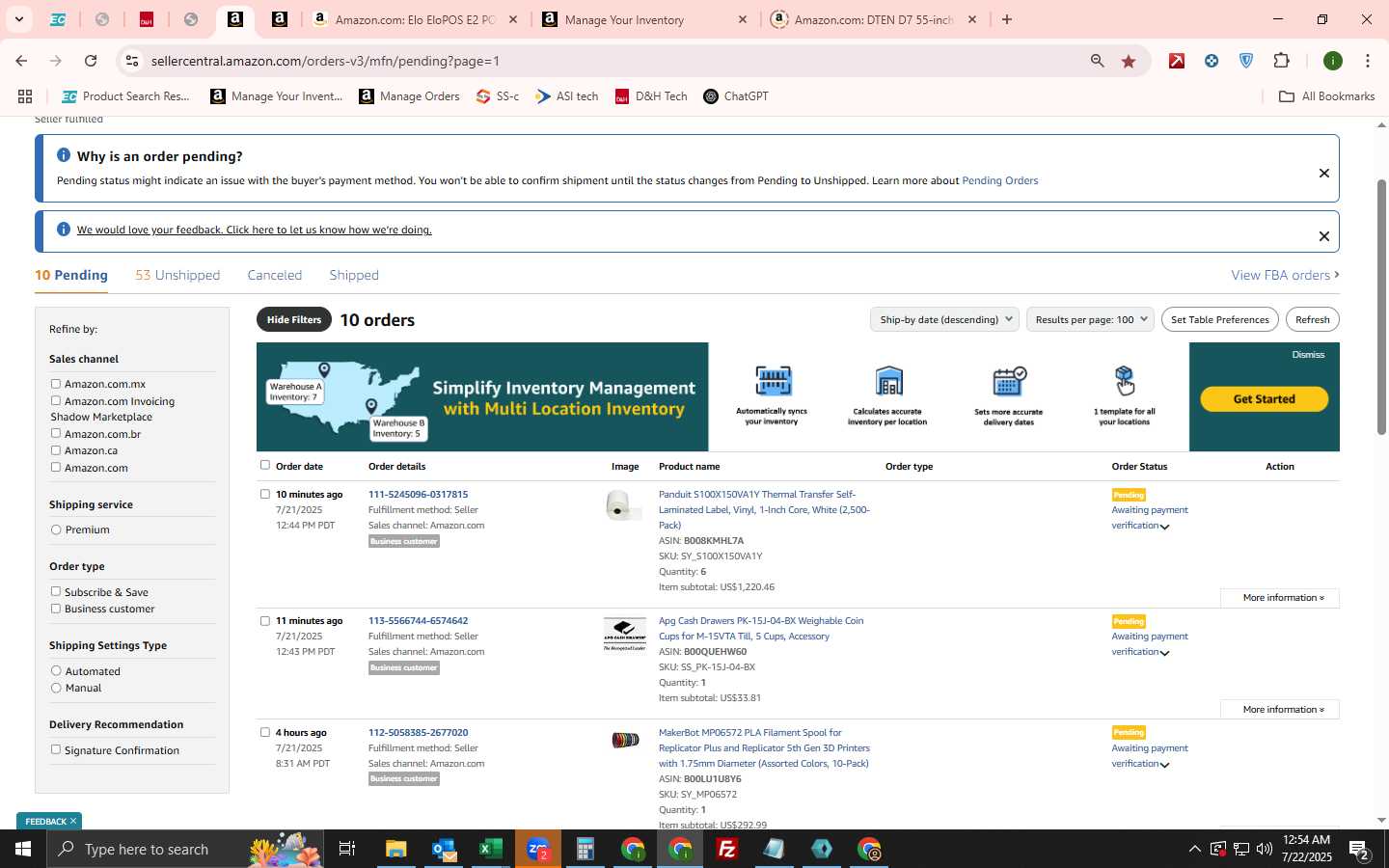Select the order 111-5245096-0317815 row checkbox
Screen dimensions: 1389x868
(265, 494)
